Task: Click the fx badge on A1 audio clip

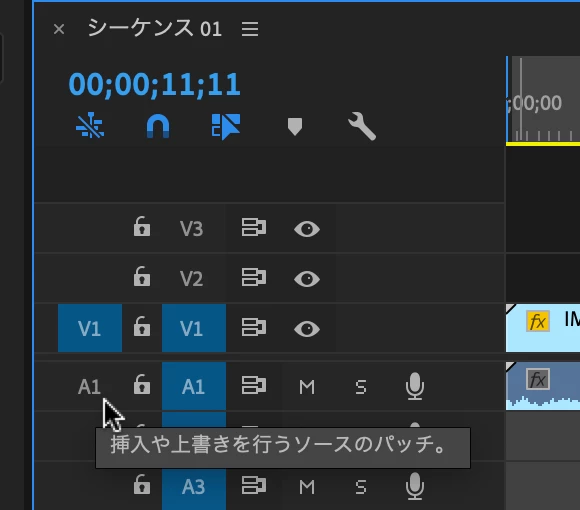Action: tap(538, 379)
